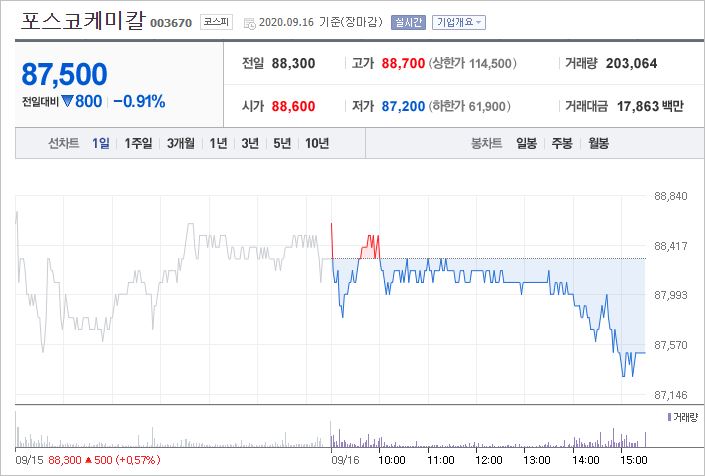Click the 거래량 value 203,064

pos(631,63)
